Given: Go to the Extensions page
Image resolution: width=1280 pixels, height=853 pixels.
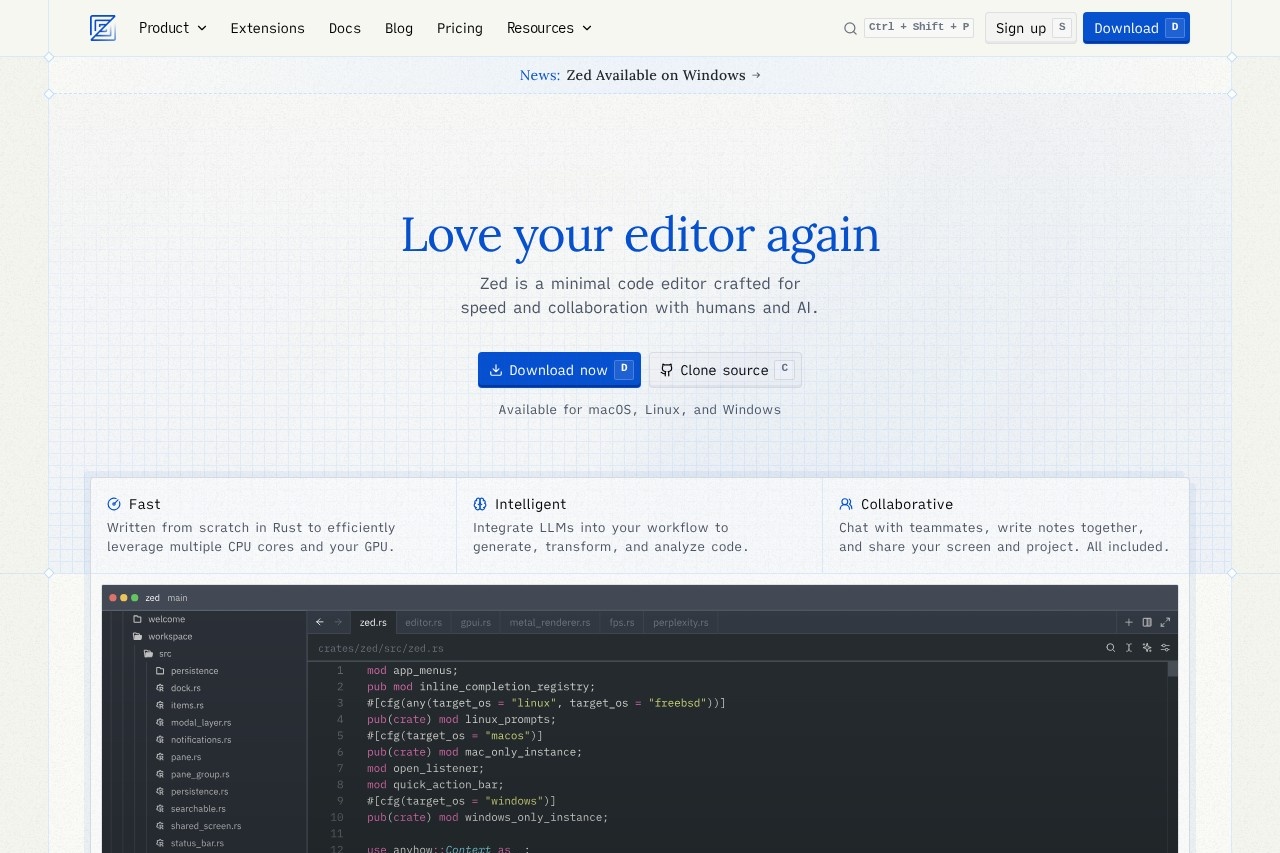Looking at the screenshot, I should coord(267,28).
